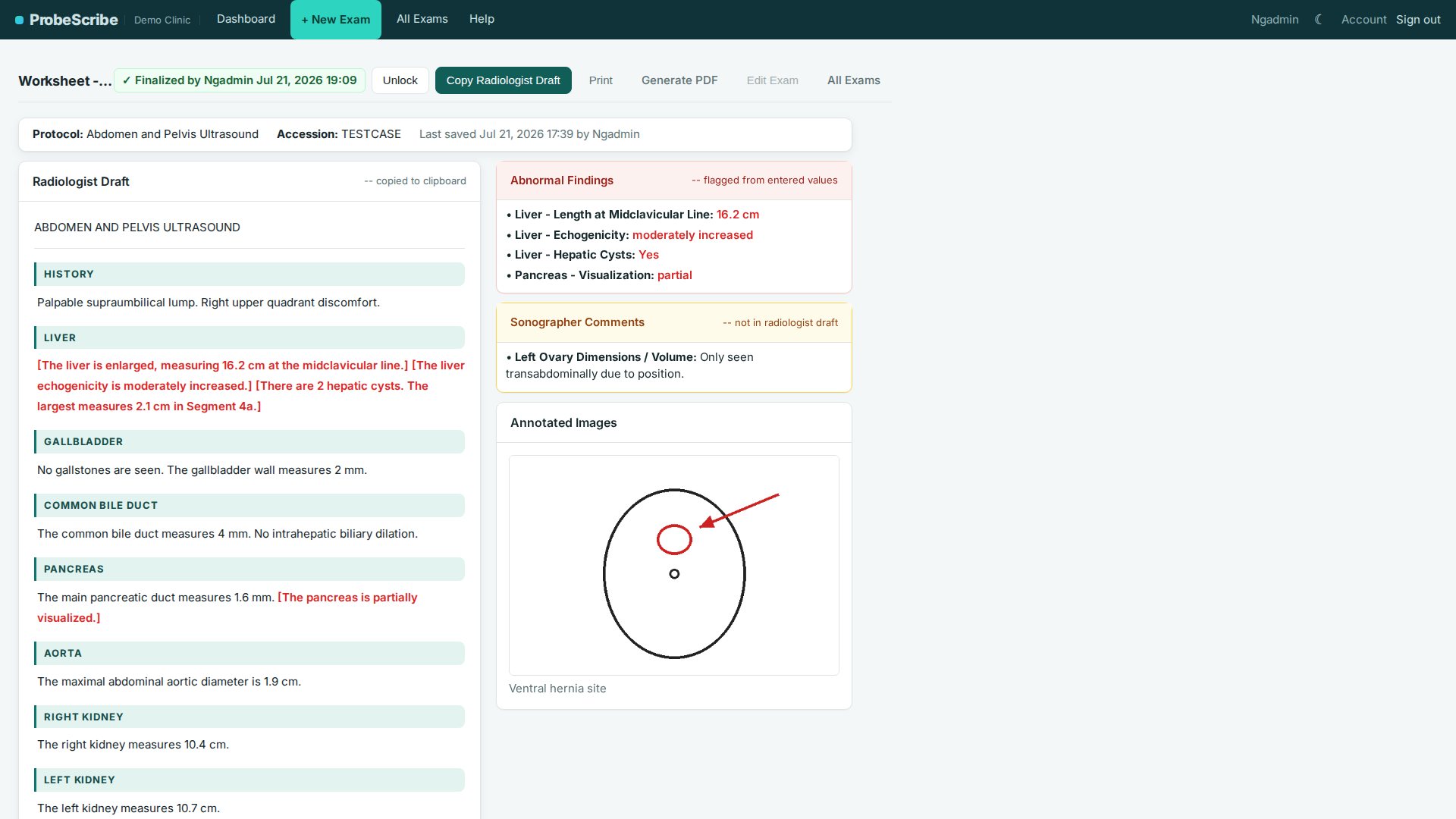1456x819 pixels.
Task: Click the PANCREAS section header
Action: pos(249,569)
